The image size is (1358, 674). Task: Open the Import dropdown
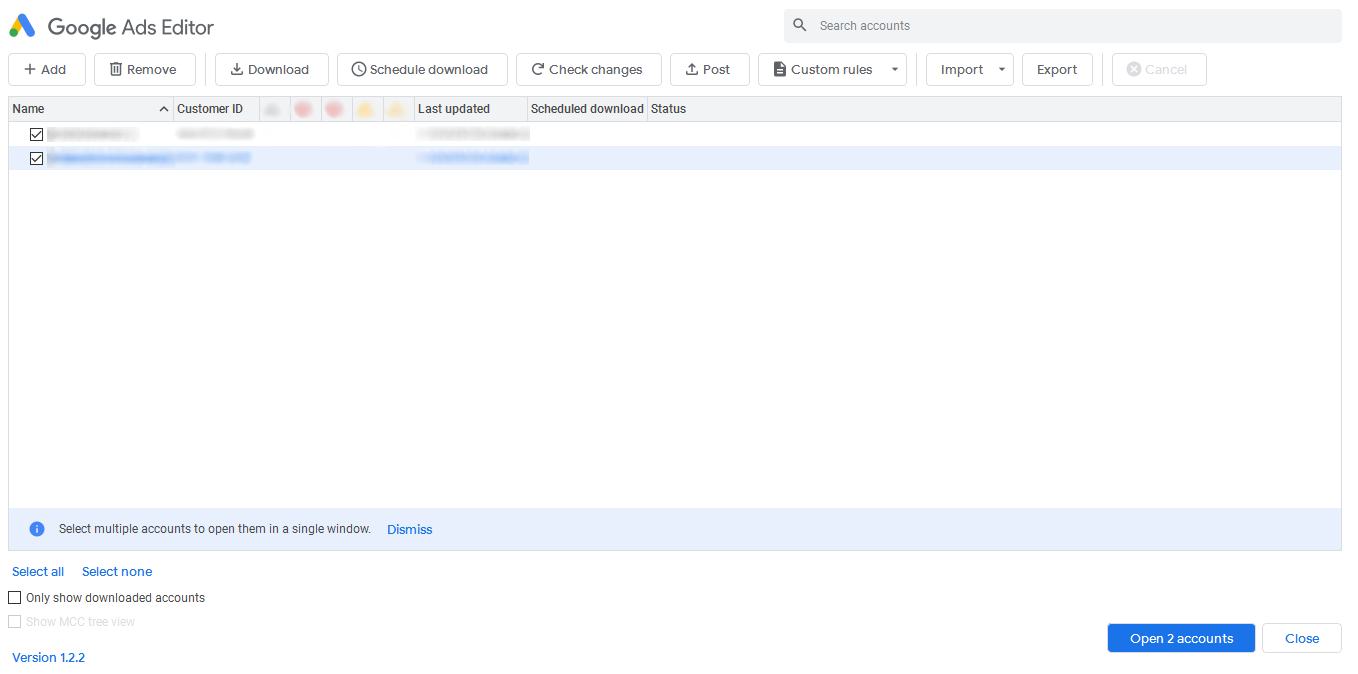click(x=970, y=70)
